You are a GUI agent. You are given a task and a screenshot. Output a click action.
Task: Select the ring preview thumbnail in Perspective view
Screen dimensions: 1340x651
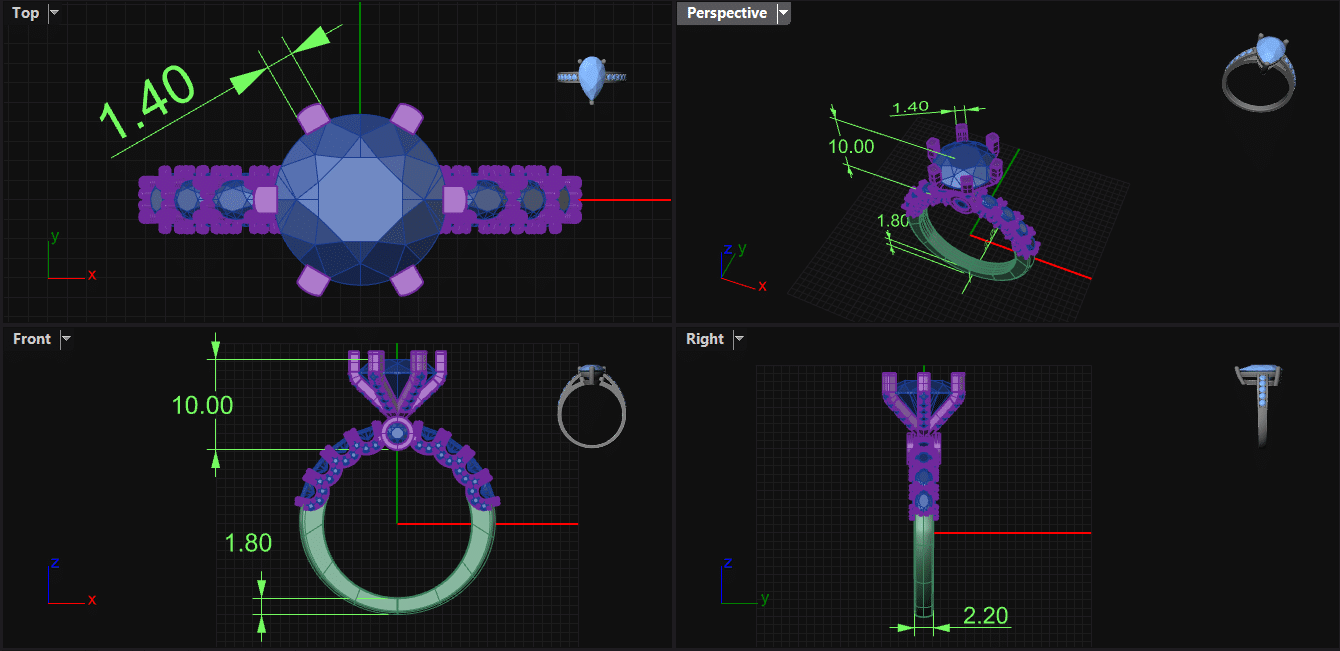pos(1260,70)
